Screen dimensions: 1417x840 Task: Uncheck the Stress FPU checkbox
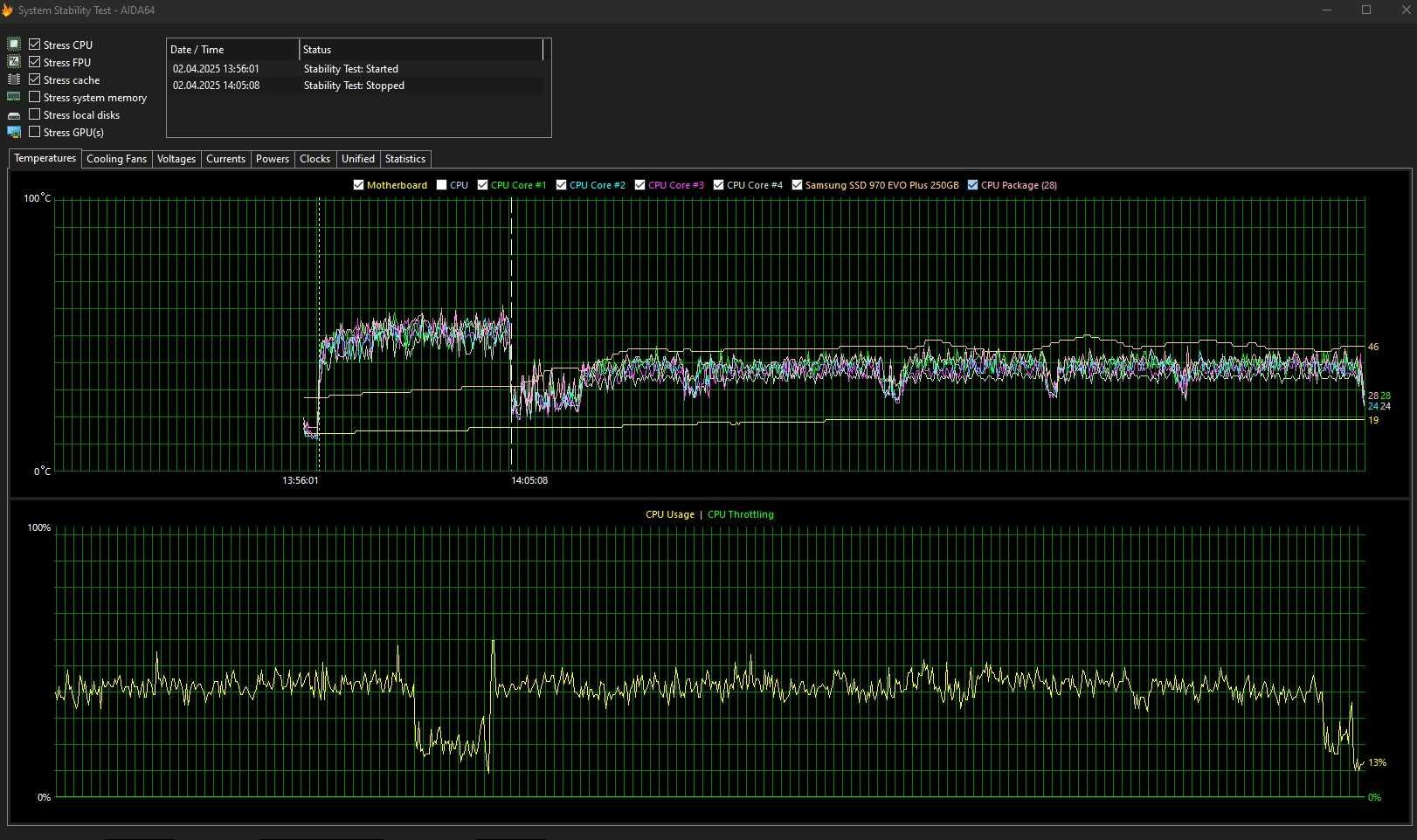(x=35, y=61)
